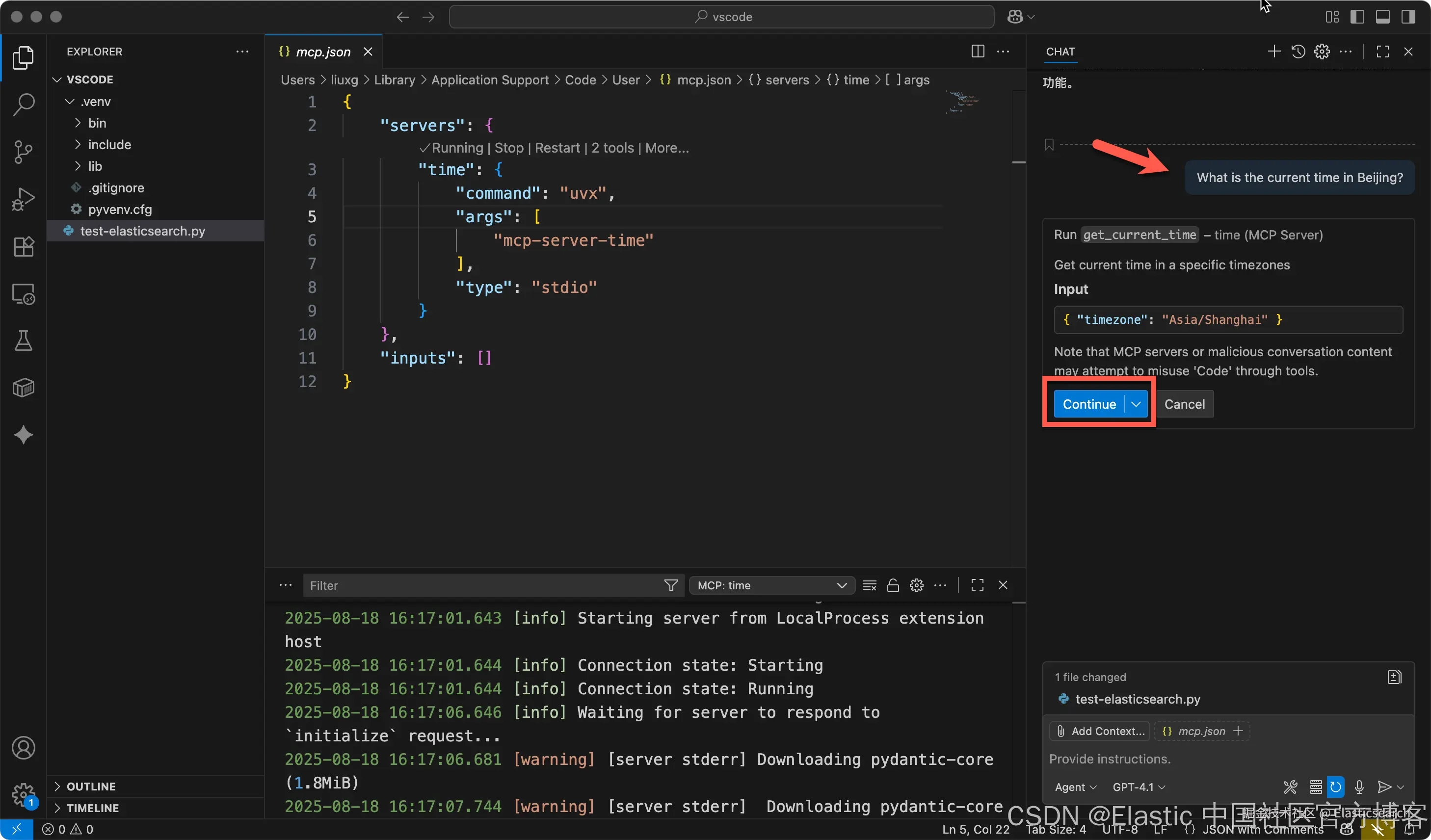The image size is (1431, 840).
Task: Open output panel More Actions ellipsis
Action: [940, 585]
